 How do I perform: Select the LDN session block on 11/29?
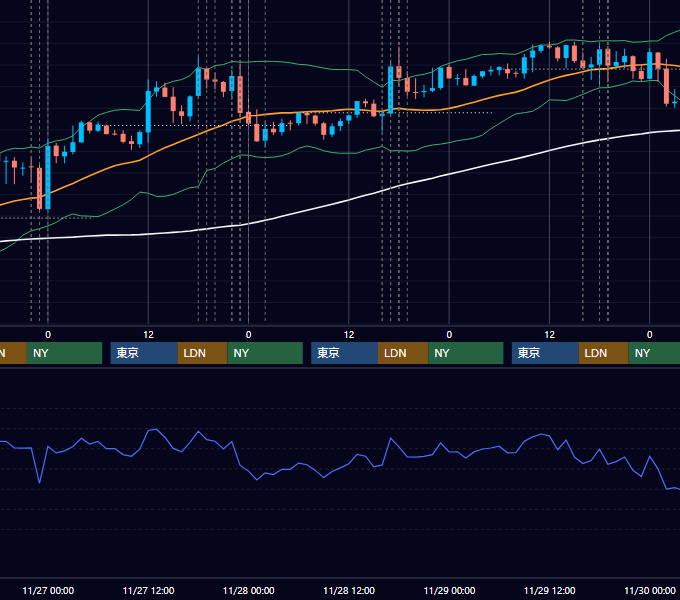[604, 353]
